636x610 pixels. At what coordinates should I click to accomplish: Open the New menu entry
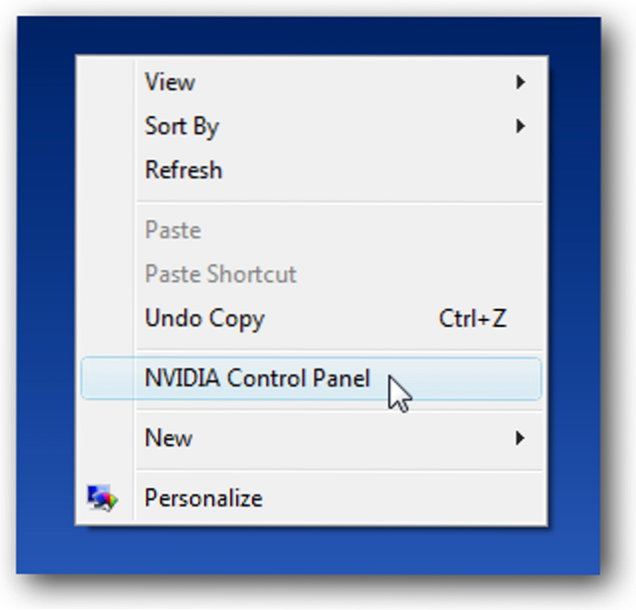click(x=169, y=437)
